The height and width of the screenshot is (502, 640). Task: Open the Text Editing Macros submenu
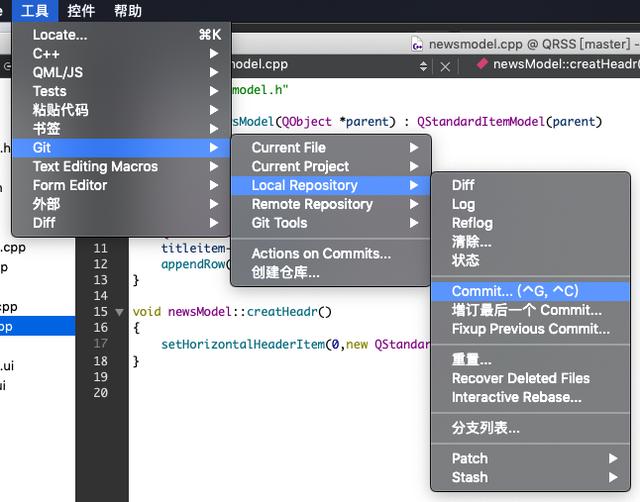point(122,167)
